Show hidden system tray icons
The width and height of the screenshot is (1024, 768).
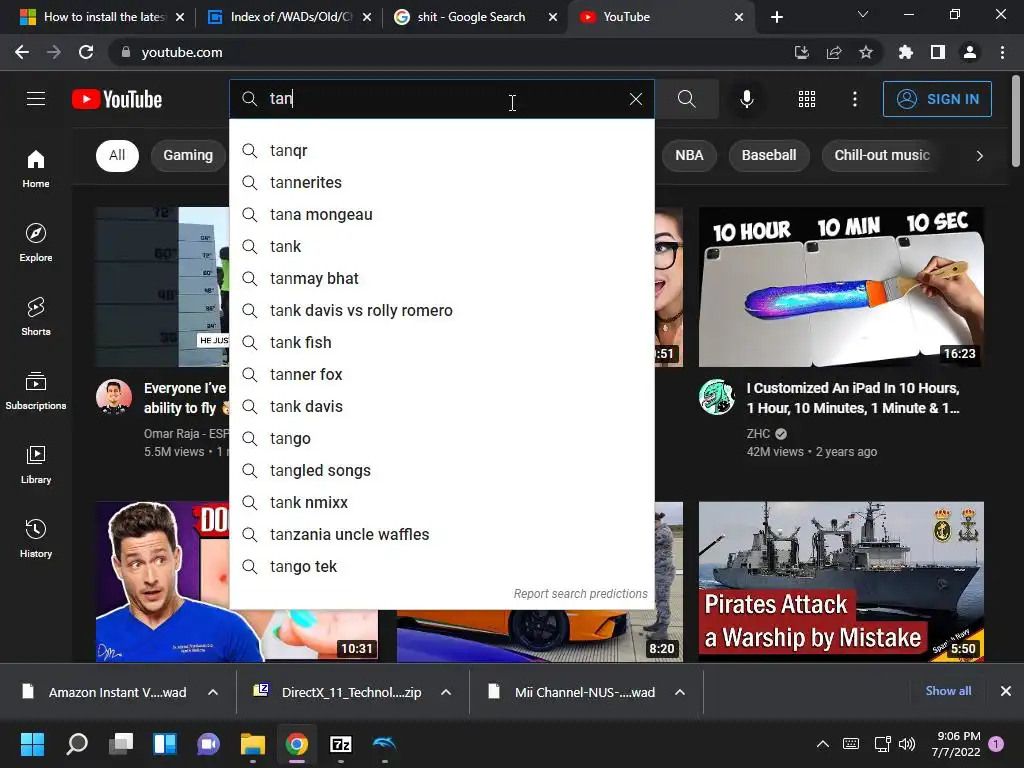coord(823,744)
